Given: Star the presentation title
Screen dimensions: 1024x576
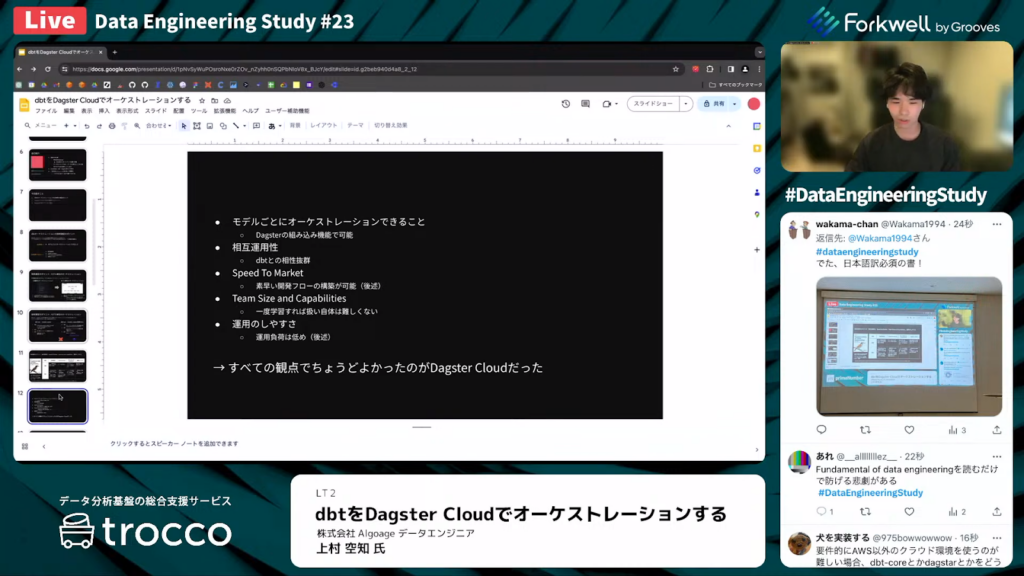Looking at the screenshot, I should pos(202,101).
